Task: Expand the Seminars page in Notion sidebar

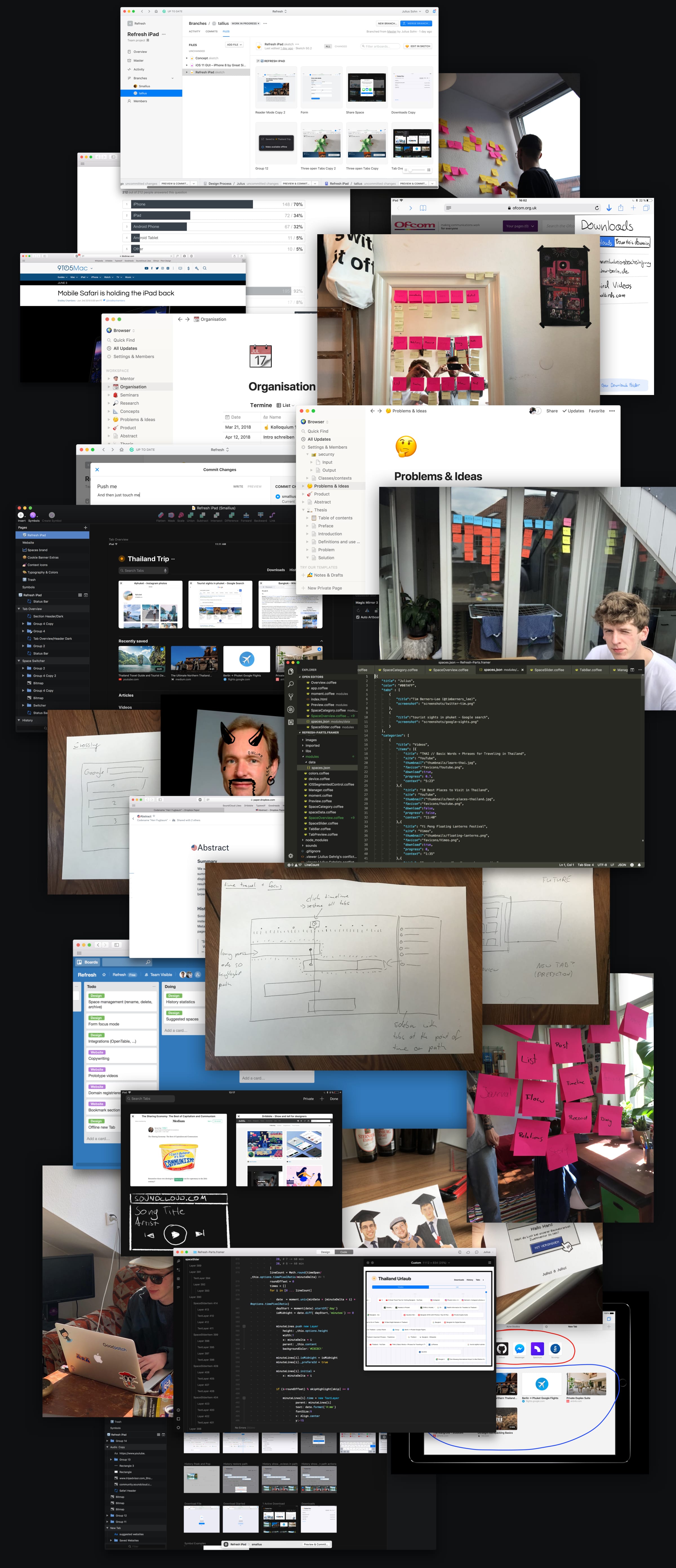Action: tap(109, 395)
